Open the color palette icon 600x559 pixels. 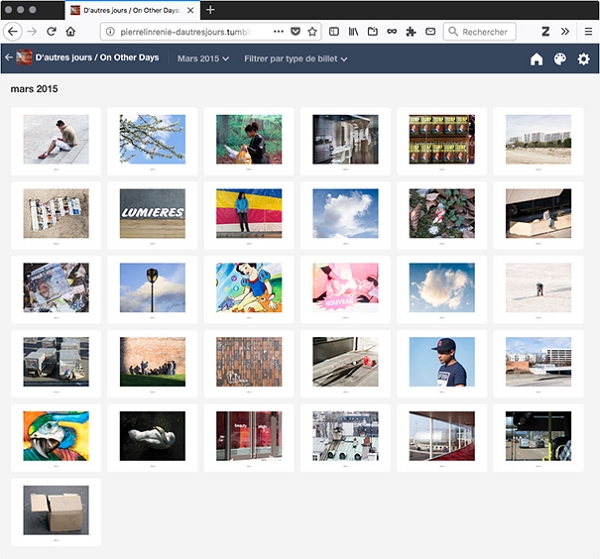(560, 59)
